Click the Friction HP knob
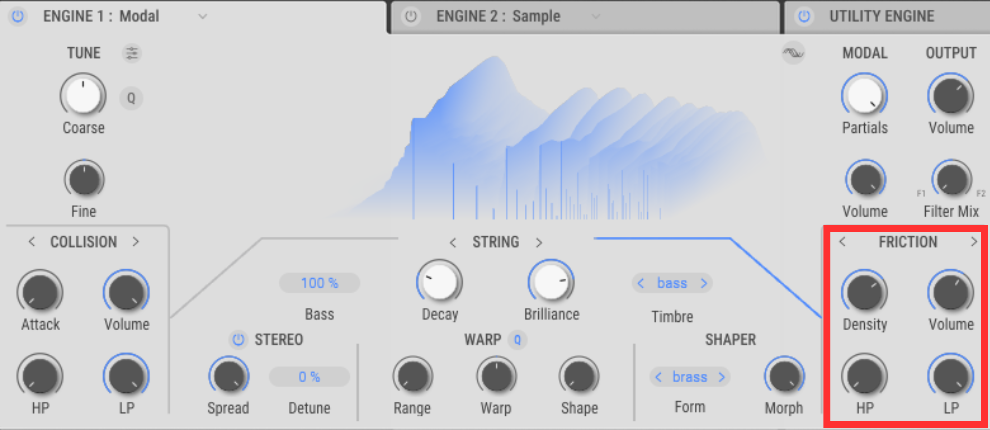The image size is (990, 430). tap(864, 376)
